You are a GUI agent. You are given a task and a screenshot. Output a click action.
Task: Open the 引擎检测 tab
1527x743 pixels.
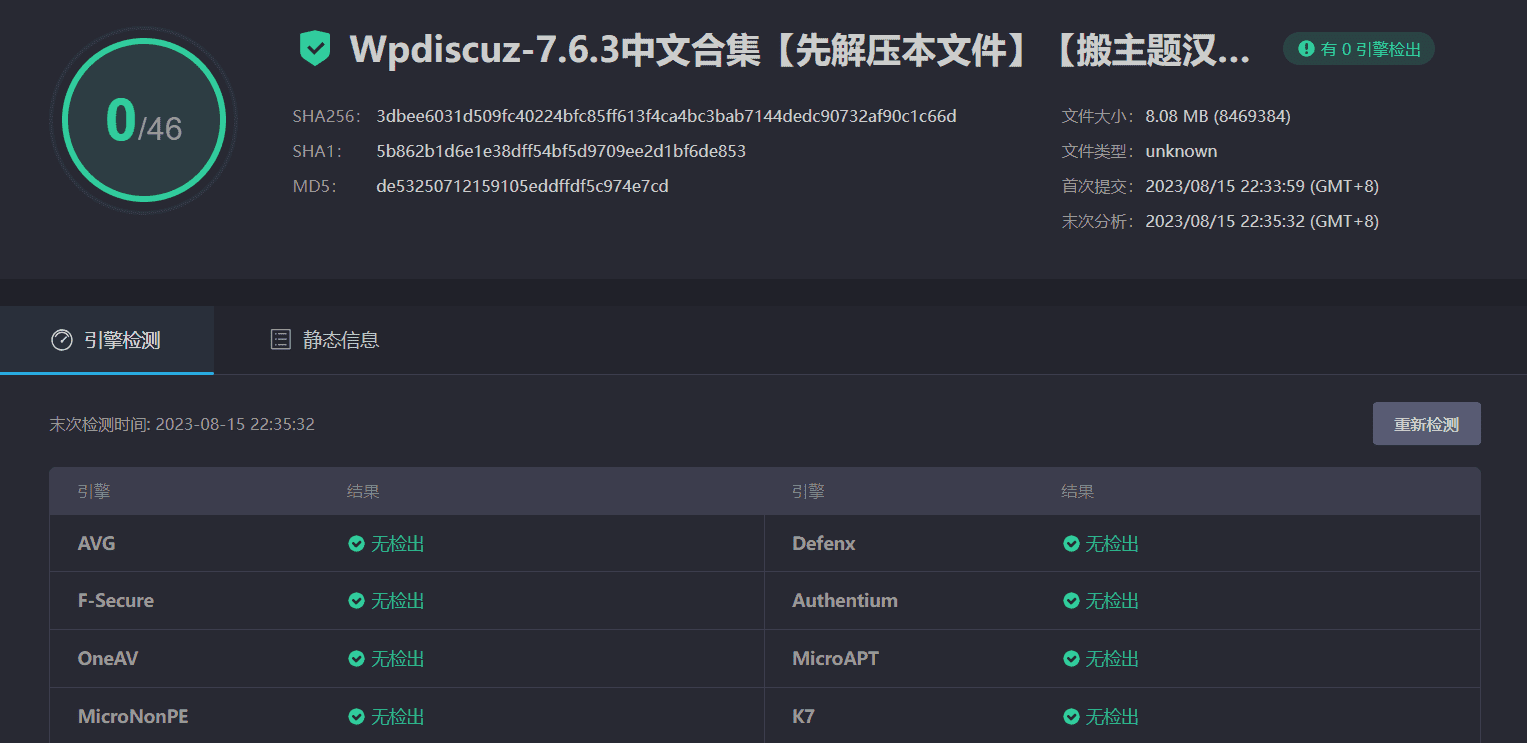click(x=106, y=340)
